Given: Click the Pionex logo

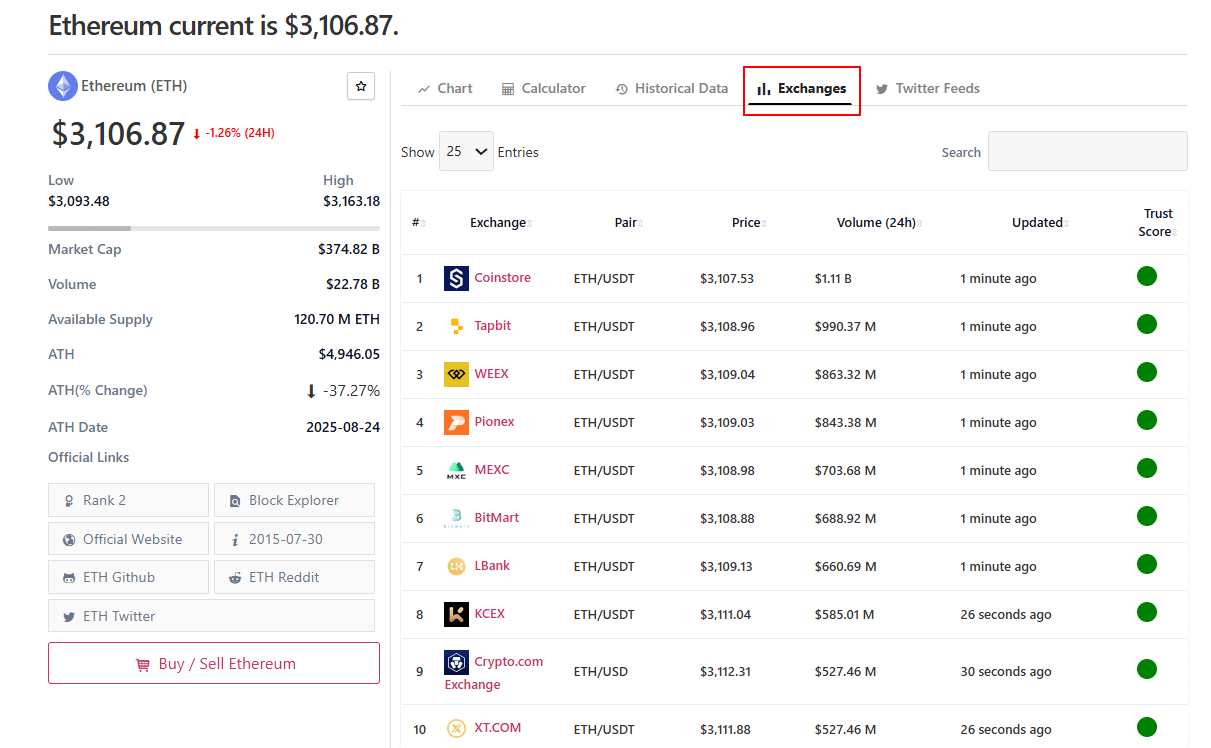Looking at the screenshot, I should tap(456, 422).
